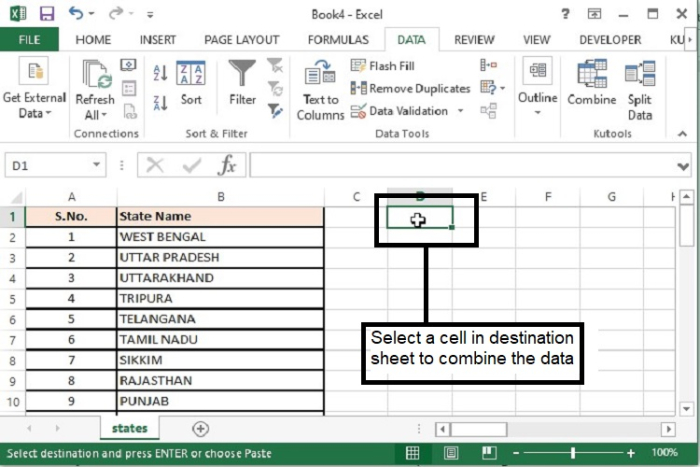Sort column A to Z ascending

[x=160, y=73]
